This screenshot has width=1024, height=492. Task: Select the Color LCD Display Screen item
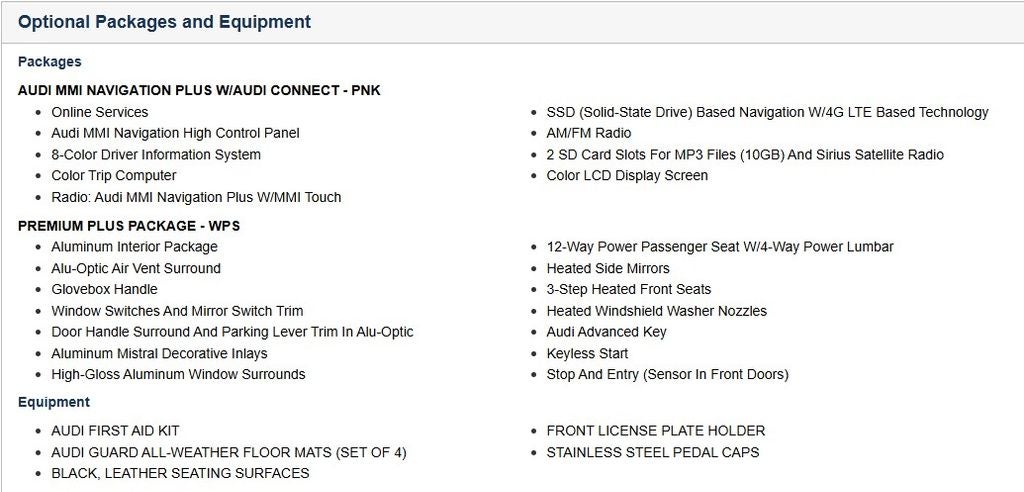pos(627,176)
